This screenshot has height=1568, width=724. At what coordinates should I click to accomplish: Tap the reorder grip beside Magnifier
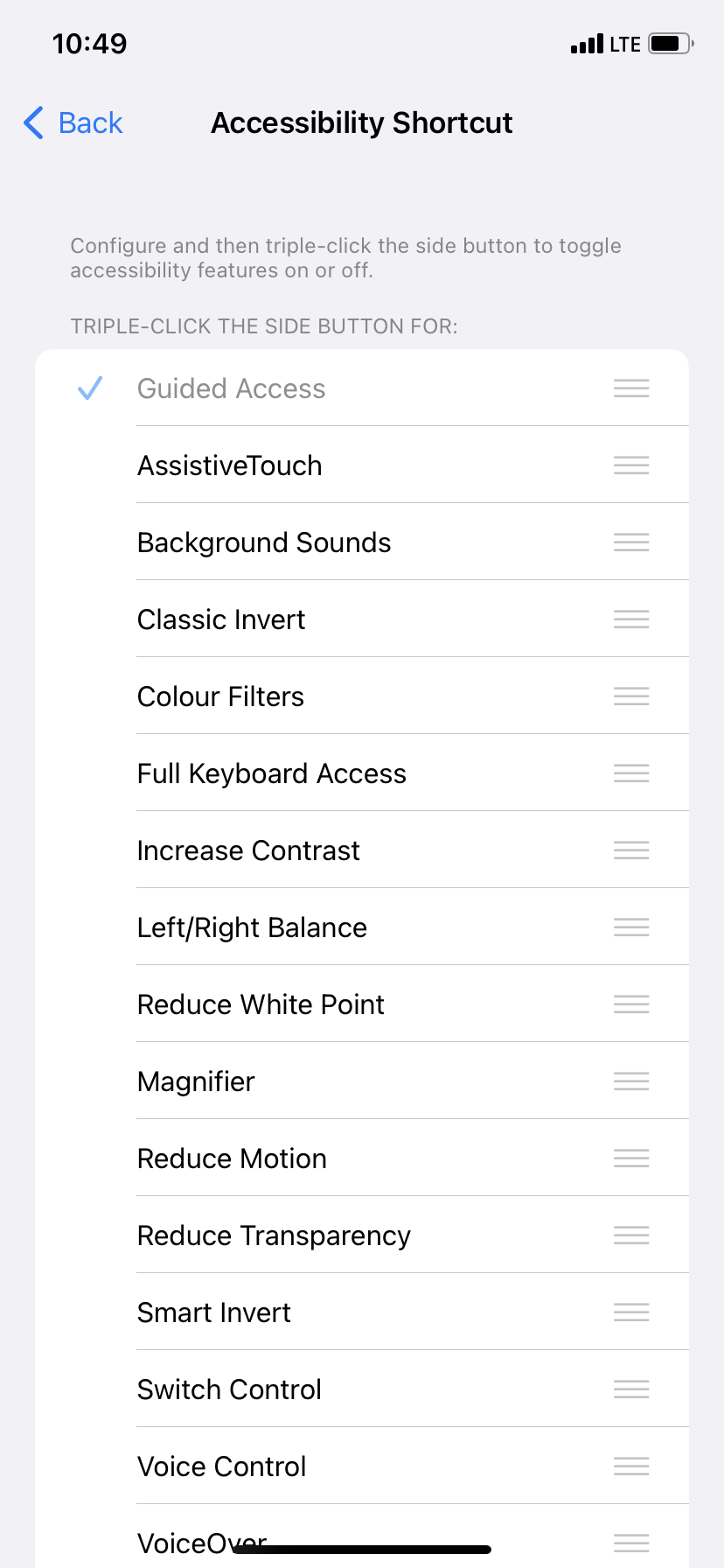click(x=631, y=1081)
